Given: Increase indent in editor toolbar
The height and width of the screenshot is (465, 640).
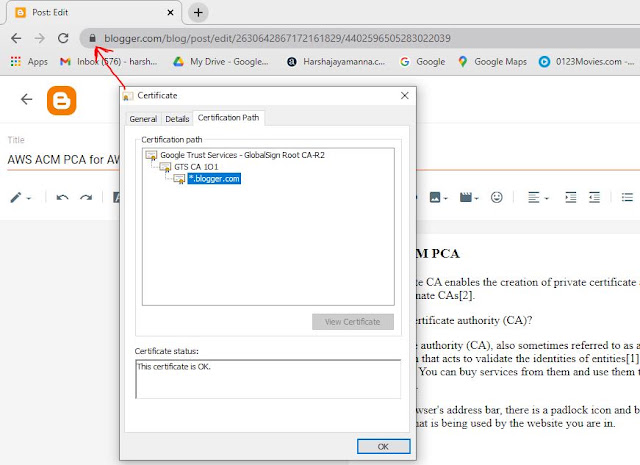Looking at the screenshot, I should tap(571, 198).
